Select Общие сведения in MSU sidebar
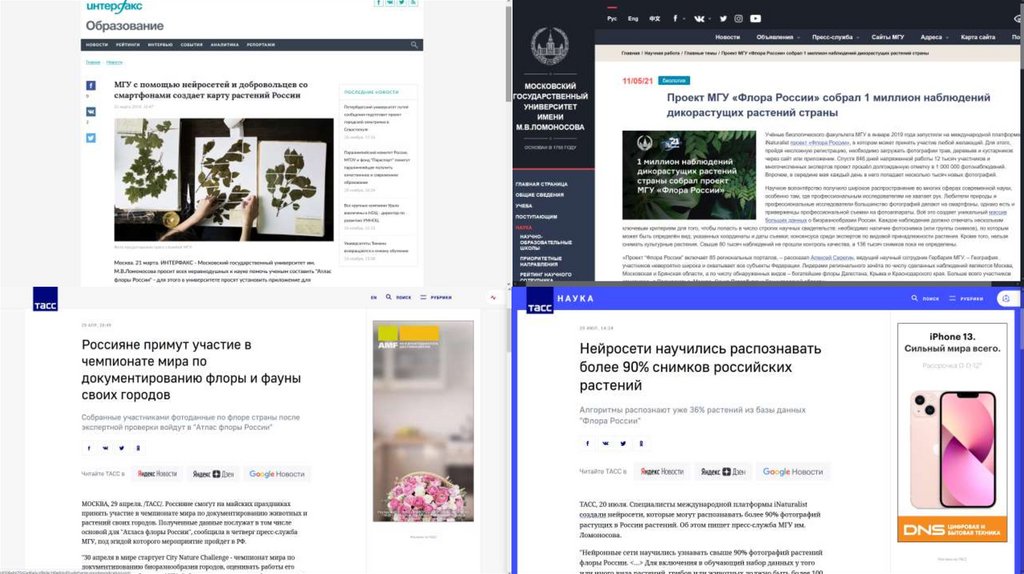Screen dimensions: 1024x574 point(539,195)
